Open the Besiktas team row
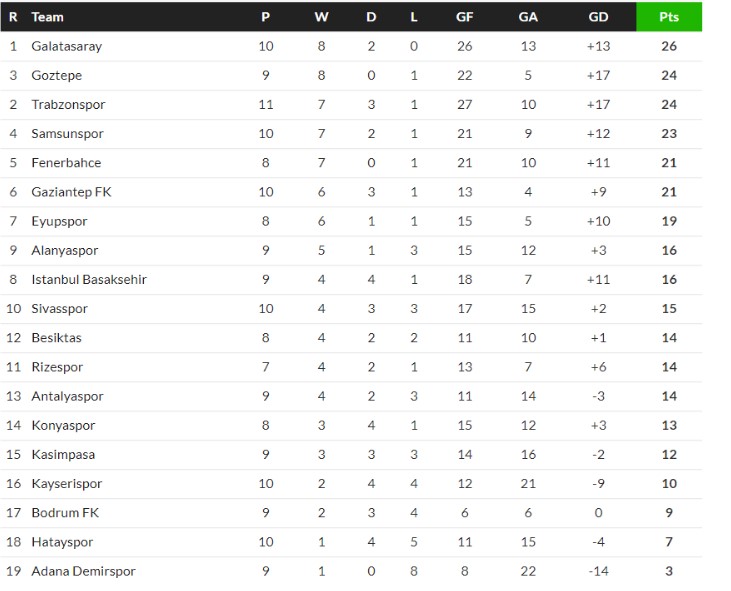Viewport: 731px width, 591px height. [x=351, y=337]
